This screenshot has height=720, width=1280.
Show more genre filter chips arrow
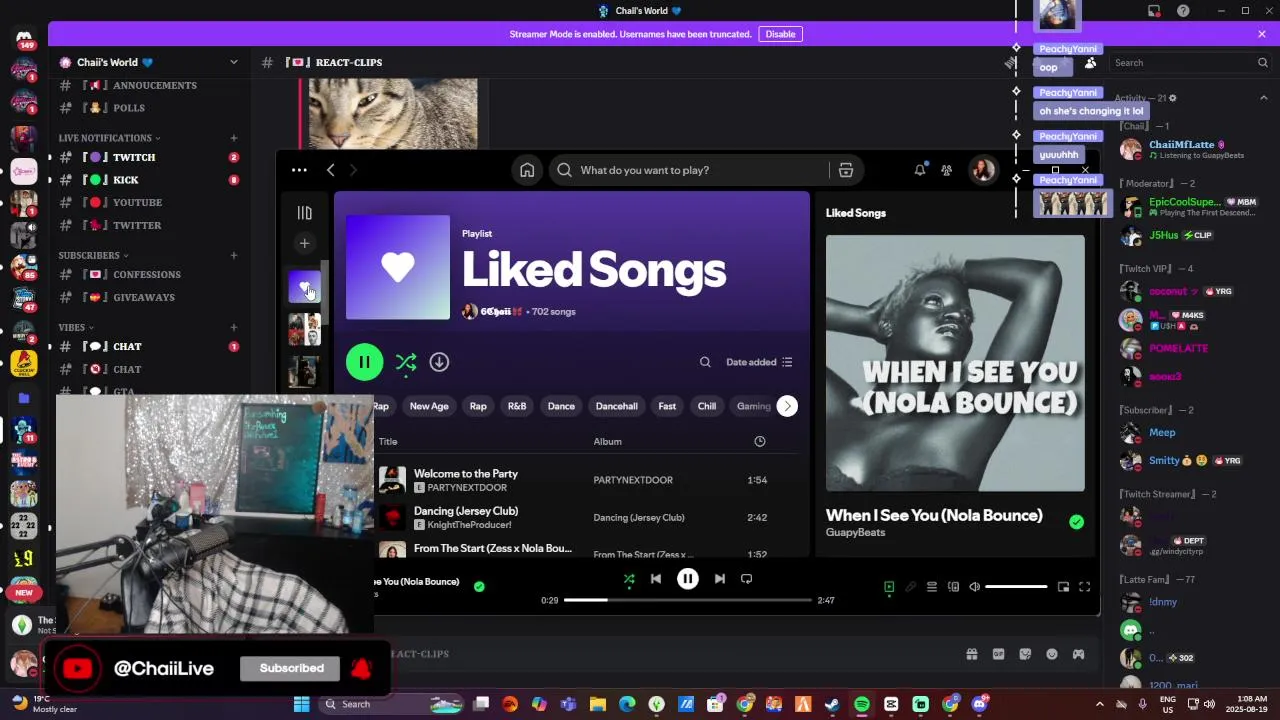788,406
